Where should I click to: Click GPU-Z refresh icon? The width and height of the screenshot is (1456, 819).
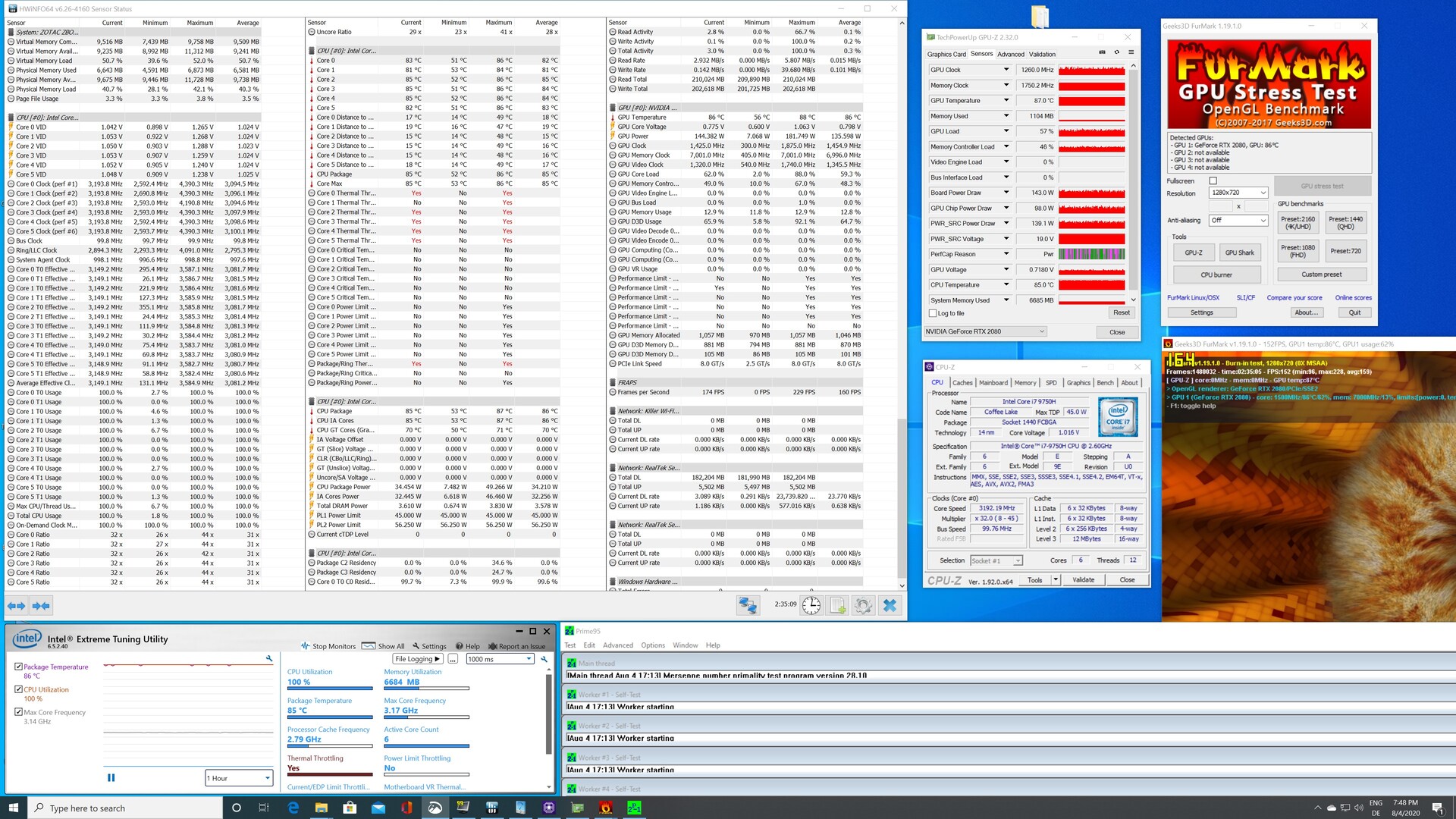coord(1116,52)
